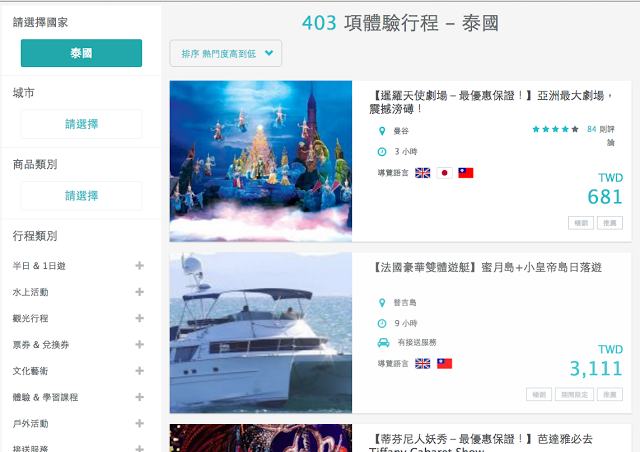Image resolution: width=640 pixels, height=452 pixels.
Task: Click the UK flag on the Siam Niramit listing
Action: point(422,172)
